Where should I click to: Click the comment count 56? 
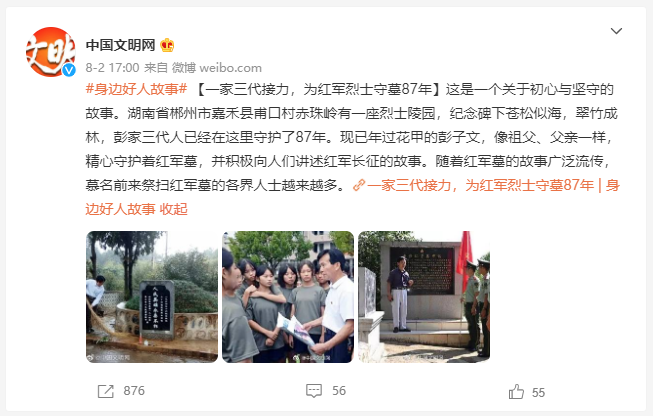(x=339, y=391)
